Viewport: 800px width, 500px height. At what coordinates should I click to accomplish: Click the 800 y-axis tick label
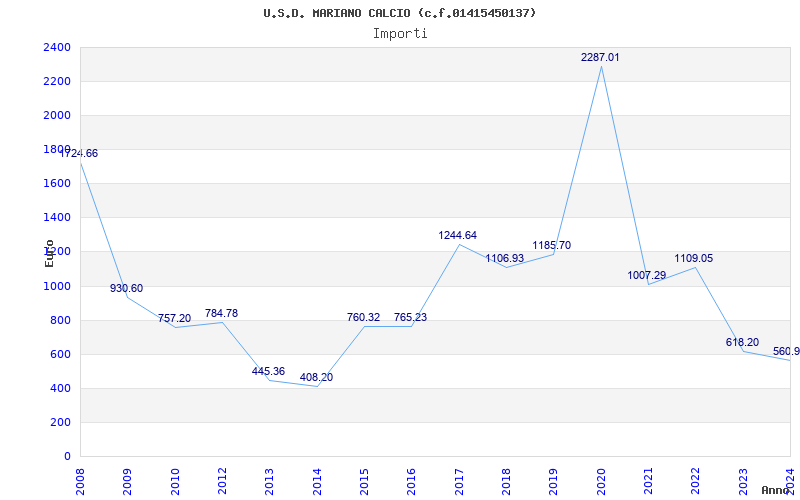tap(61, 320)
